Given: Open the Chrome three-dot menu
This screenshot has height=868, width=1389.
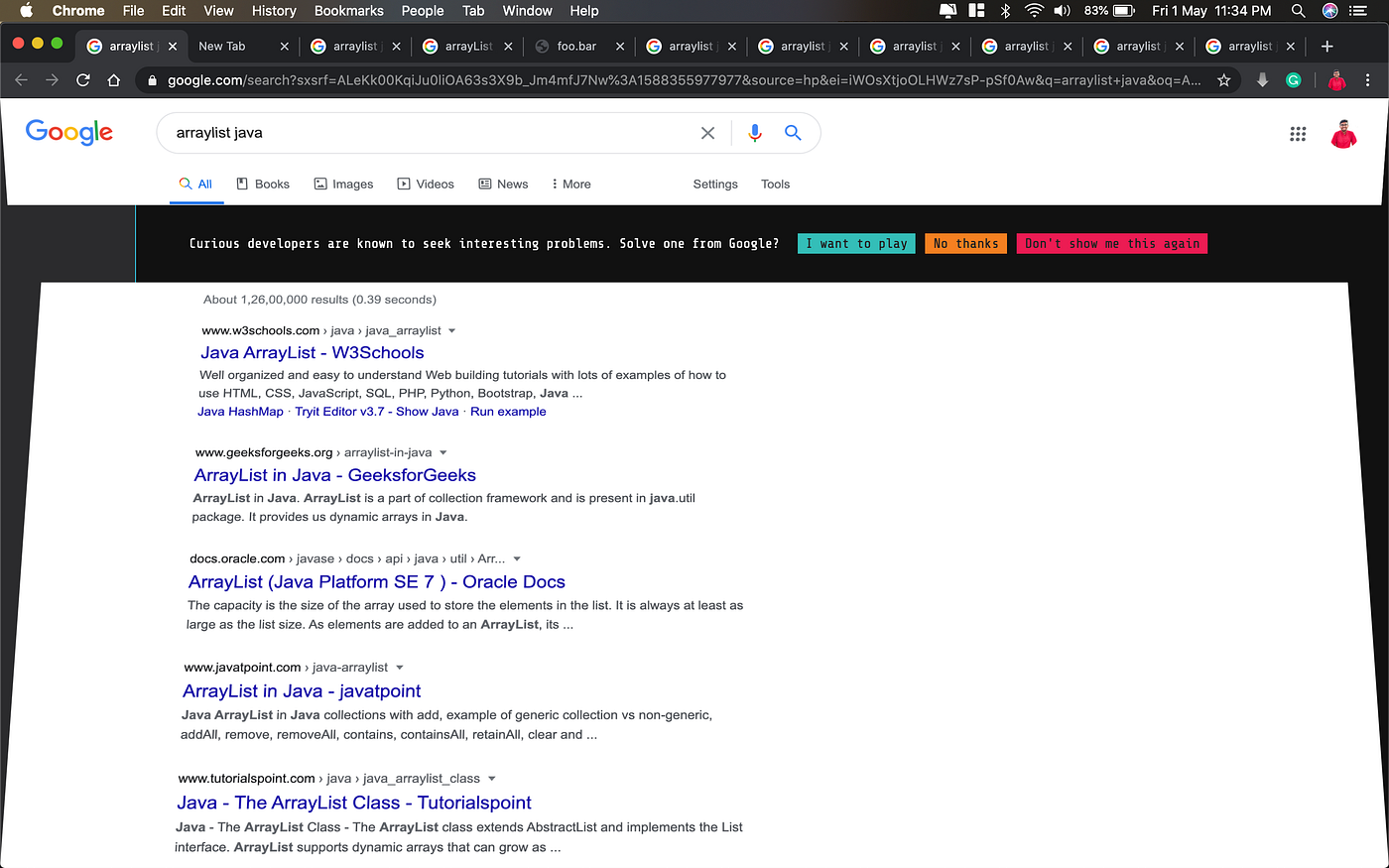Looking at the screenshot, I should [x=1368, y=80].
